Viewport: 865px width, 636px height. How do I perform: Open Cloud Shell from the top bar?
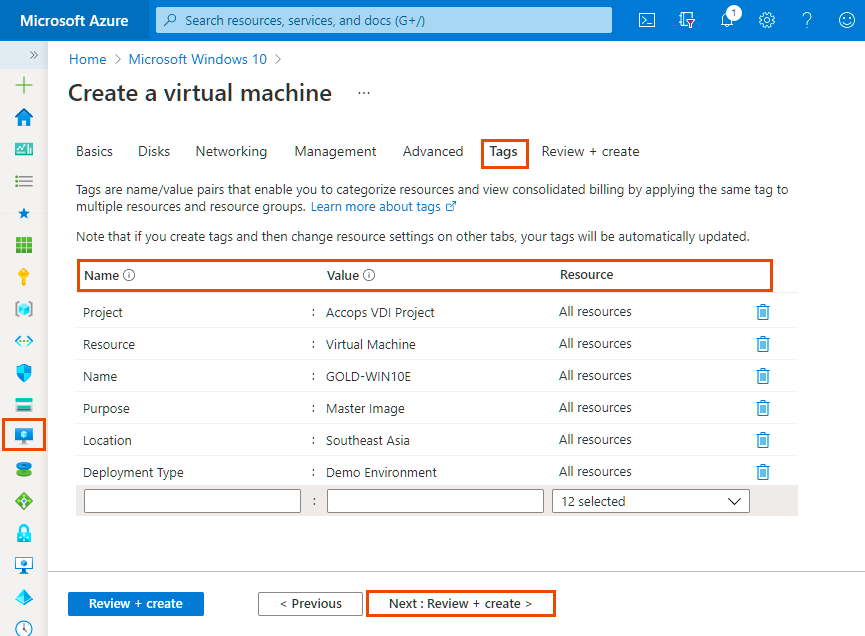pyautogui.click(x=647, y=20)
